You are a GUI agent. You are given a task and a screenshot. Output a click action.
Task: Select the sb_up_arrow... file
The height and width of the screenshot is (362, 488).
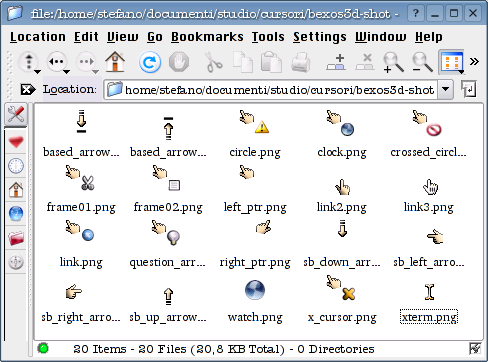pyautogui.click(x=168, y=305)
